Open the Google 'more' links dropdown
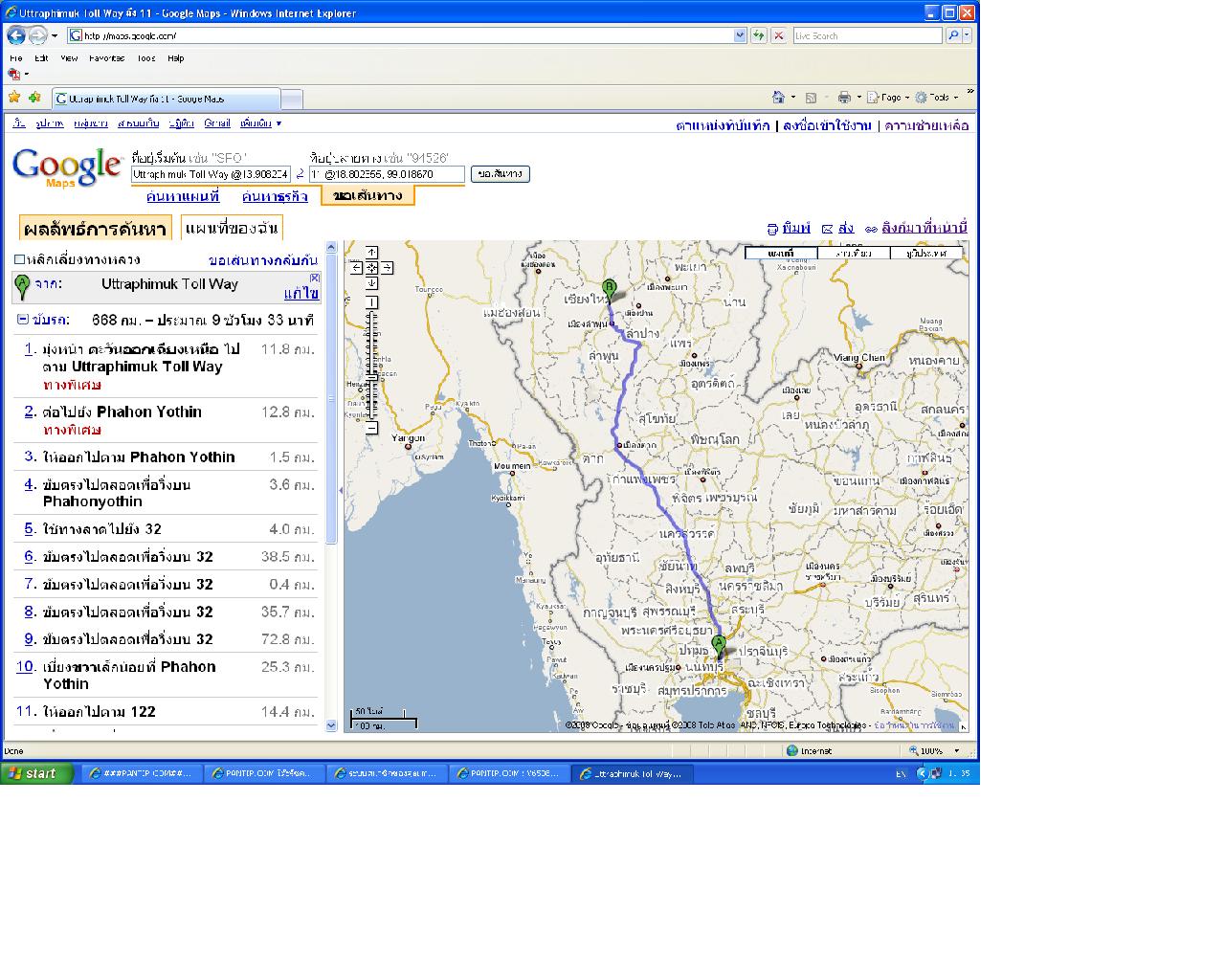This screenshot has width=1225, height=980. (x=261, y=123)
